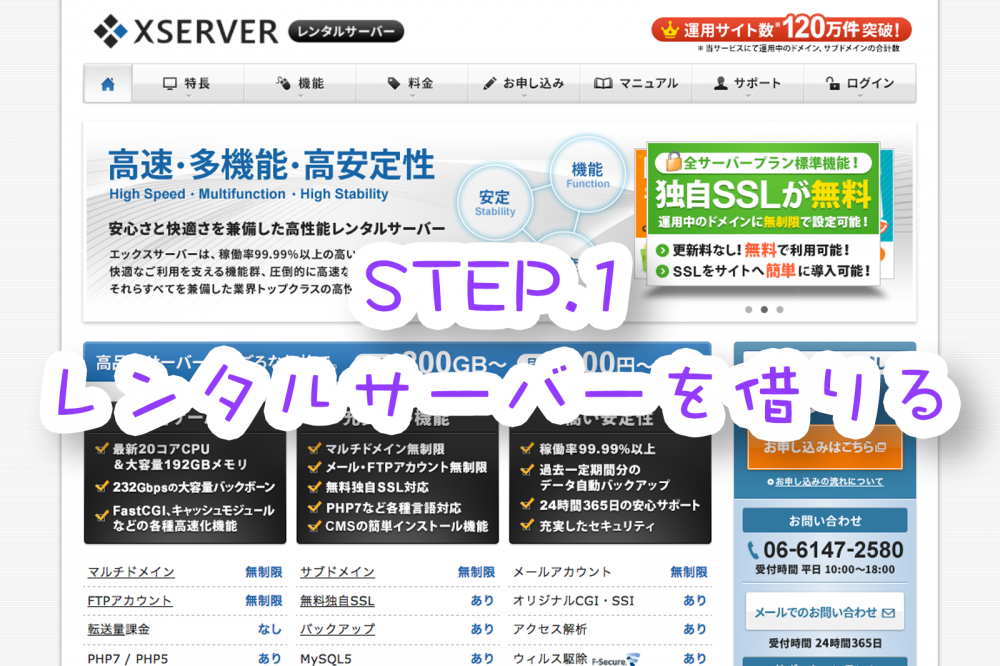Screen dimensions: 1000x666
Task: Expand dropdown arrow under ログイン
Action: click(860, 96)
